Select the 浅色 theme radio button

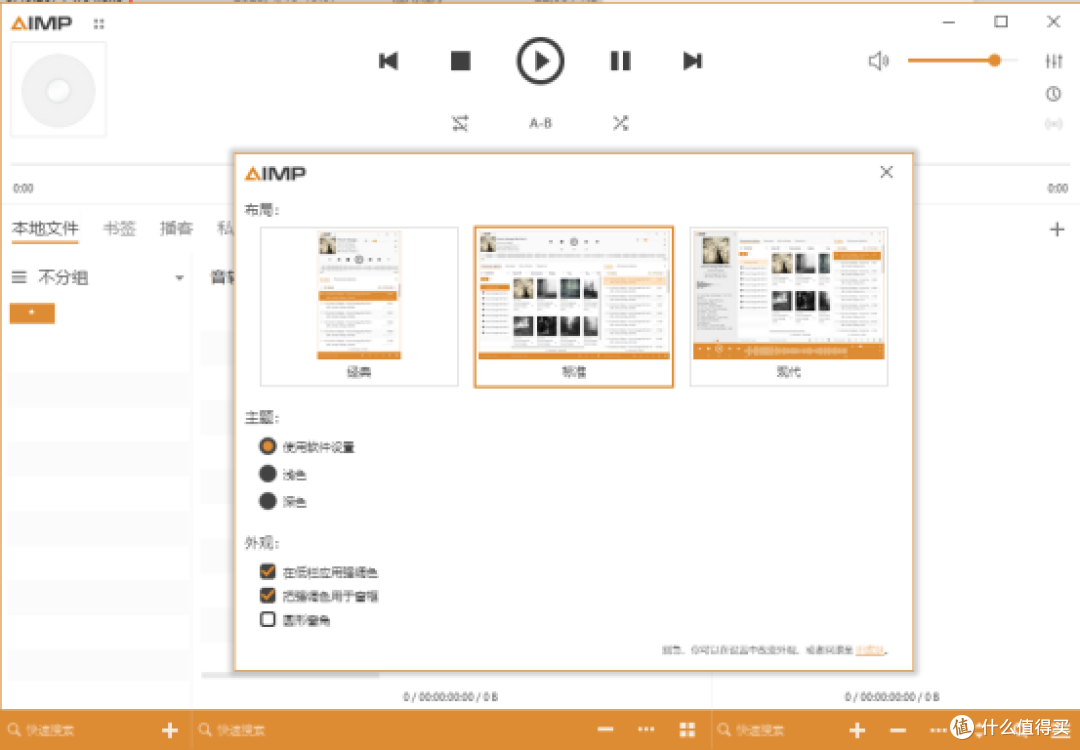267,474
